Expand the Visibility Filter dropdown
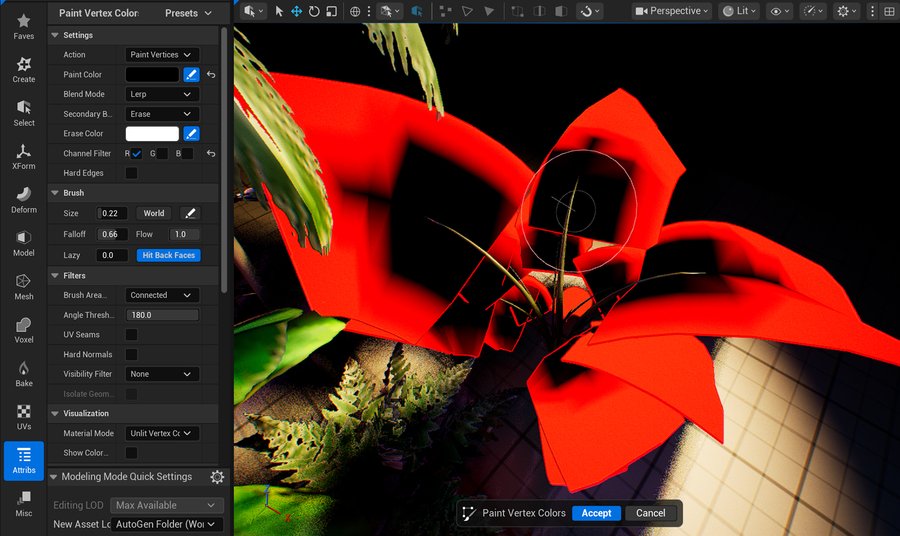Image resolution: width=900 pixels, height=536 pixels. (x=161, y=374)
